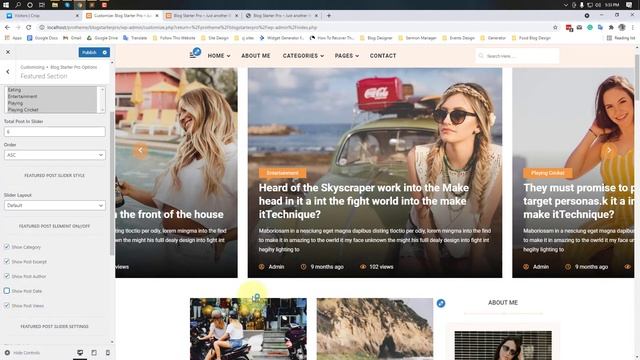Click the customizer sidebar scrollbar

[112, 184]
